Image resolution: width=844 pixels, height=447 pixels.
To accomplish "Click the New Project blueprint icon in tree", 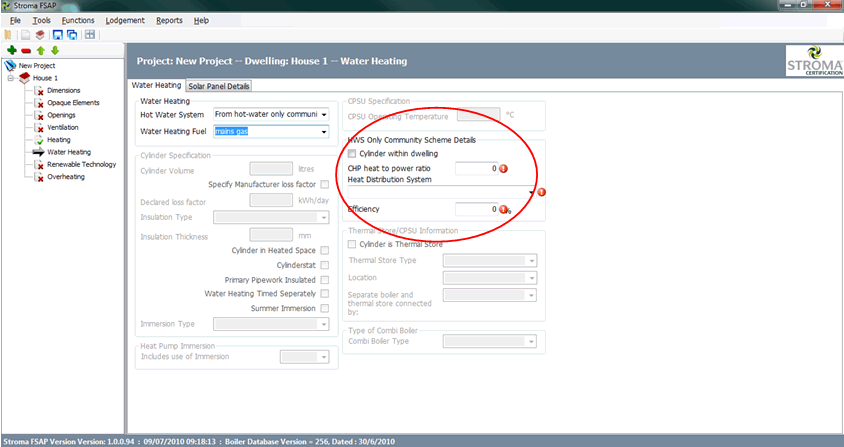I will pyautogui.click(x=10, y=66).
